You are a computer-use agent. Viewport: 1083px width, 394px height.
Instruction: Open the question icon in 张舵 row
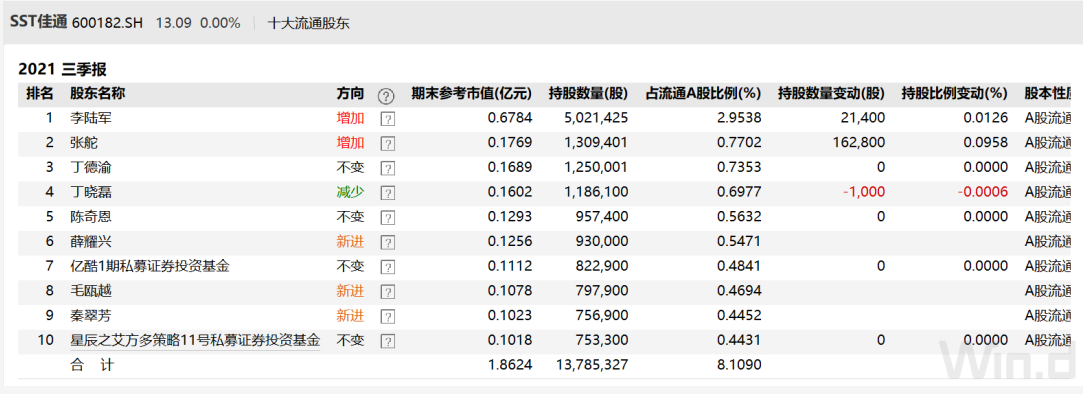point(387,144)
